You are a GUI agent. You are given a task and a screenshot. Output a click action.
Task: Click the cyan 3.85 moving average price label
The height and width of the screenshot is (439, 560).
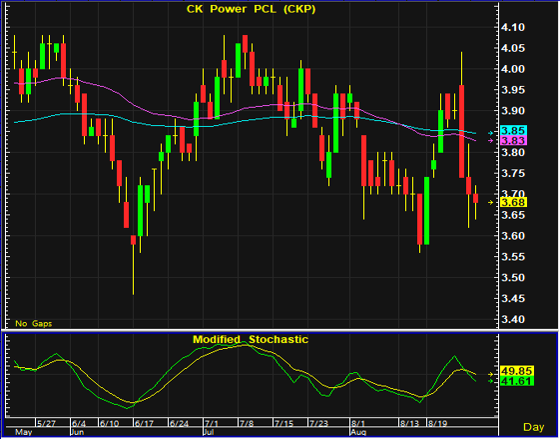pyautogui.click(x=513, y=130)
